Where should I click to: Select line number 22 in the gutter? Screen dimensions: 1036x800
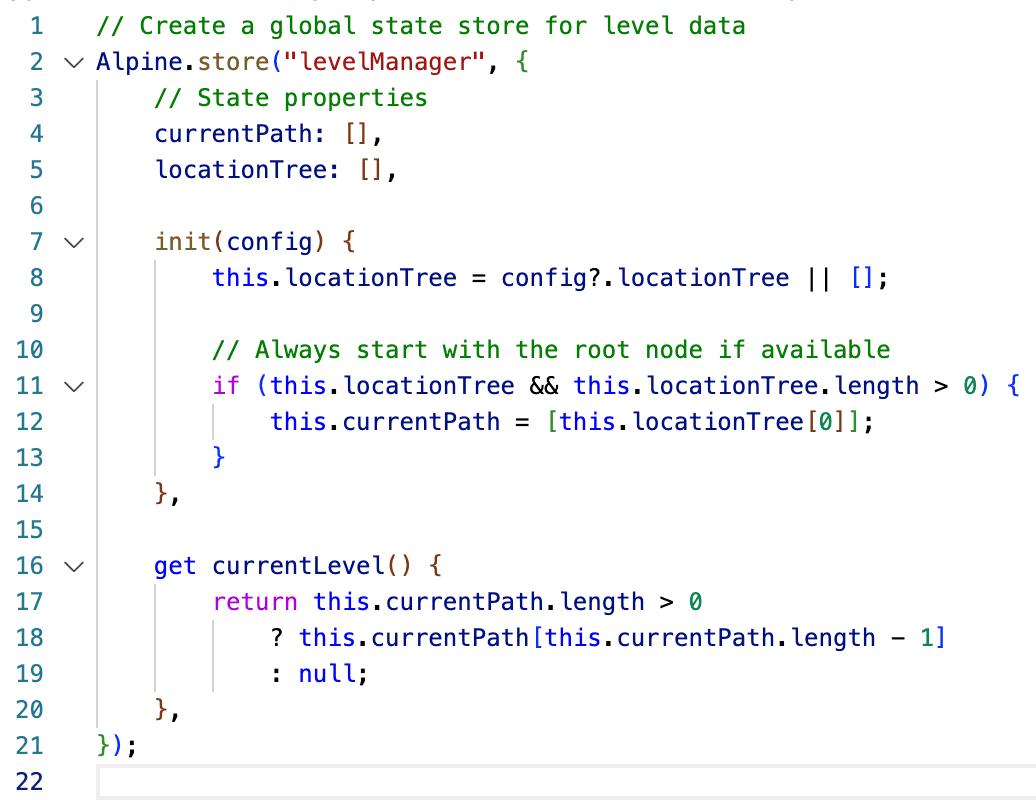[x=30, y=781]
